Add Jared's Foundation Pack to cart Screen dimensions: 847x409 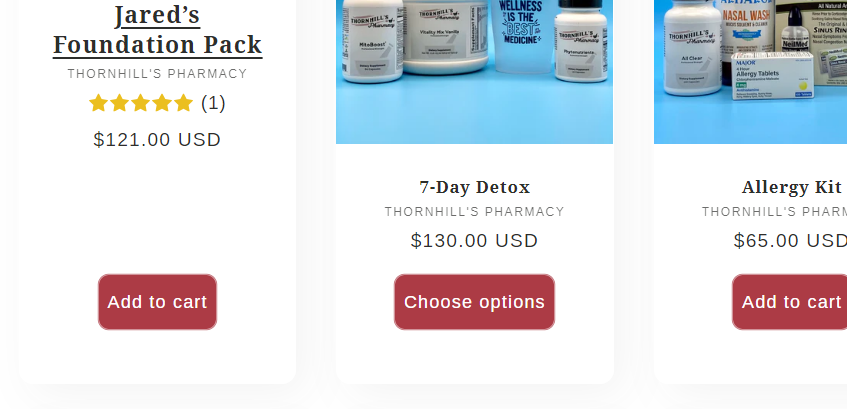click(x=157, y=301)
